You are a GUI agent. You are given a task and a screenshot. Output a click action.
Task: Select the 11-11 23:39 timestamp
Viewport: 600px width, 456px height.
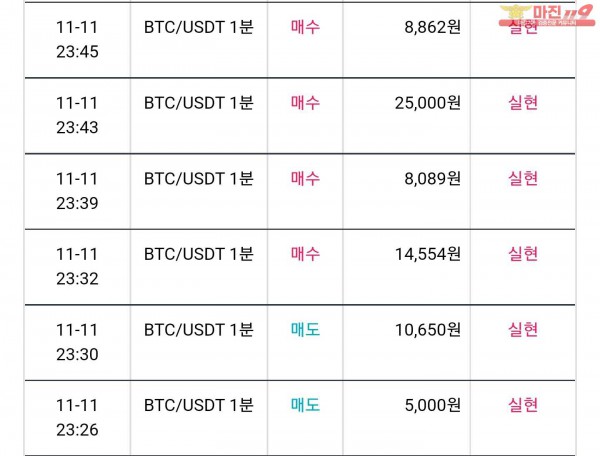pyautogui.click(x=77, y=191)
